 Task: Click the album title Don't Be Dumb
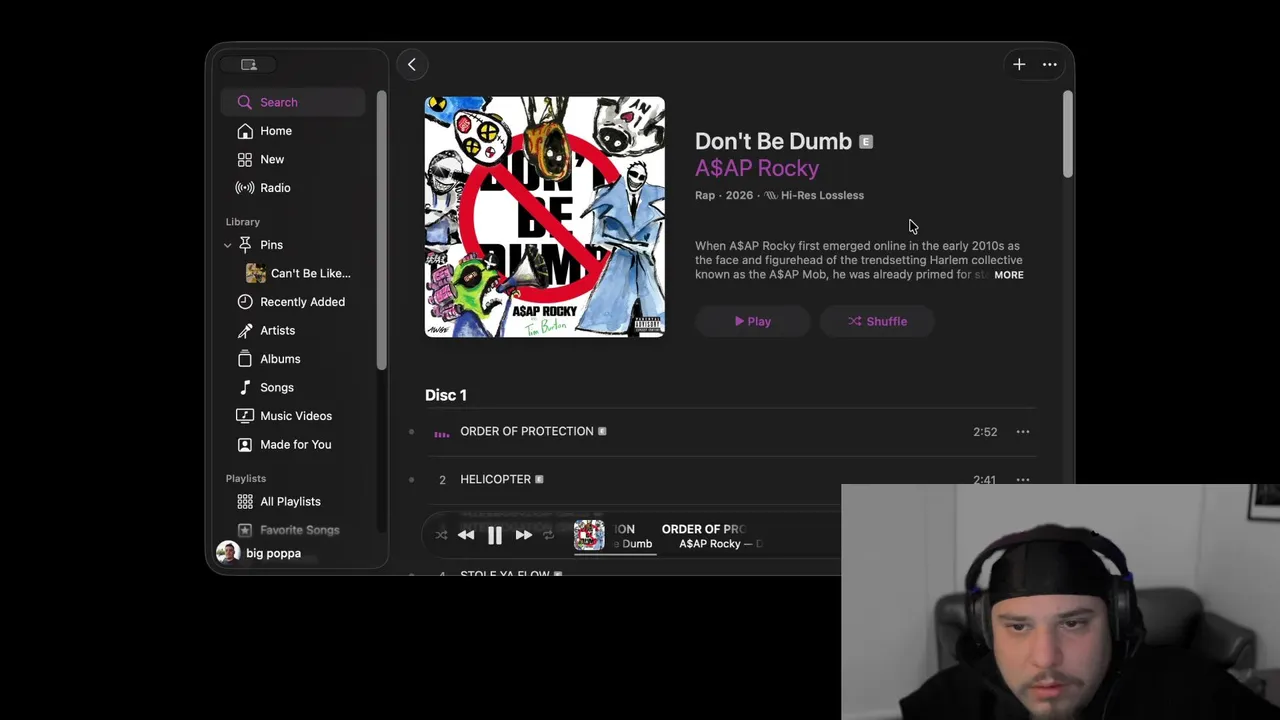coord(773,141)
